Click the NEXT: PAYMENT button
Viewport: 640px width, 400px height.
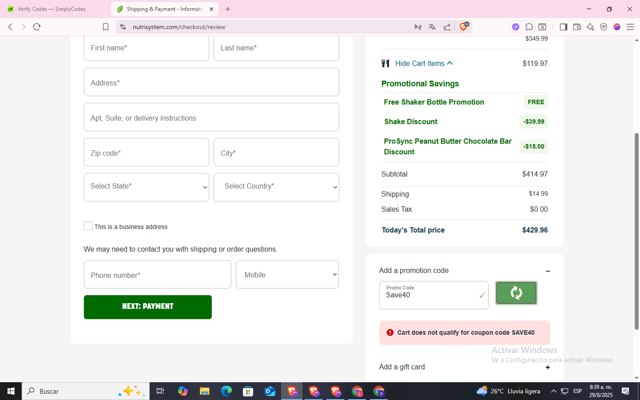point(148,307)
